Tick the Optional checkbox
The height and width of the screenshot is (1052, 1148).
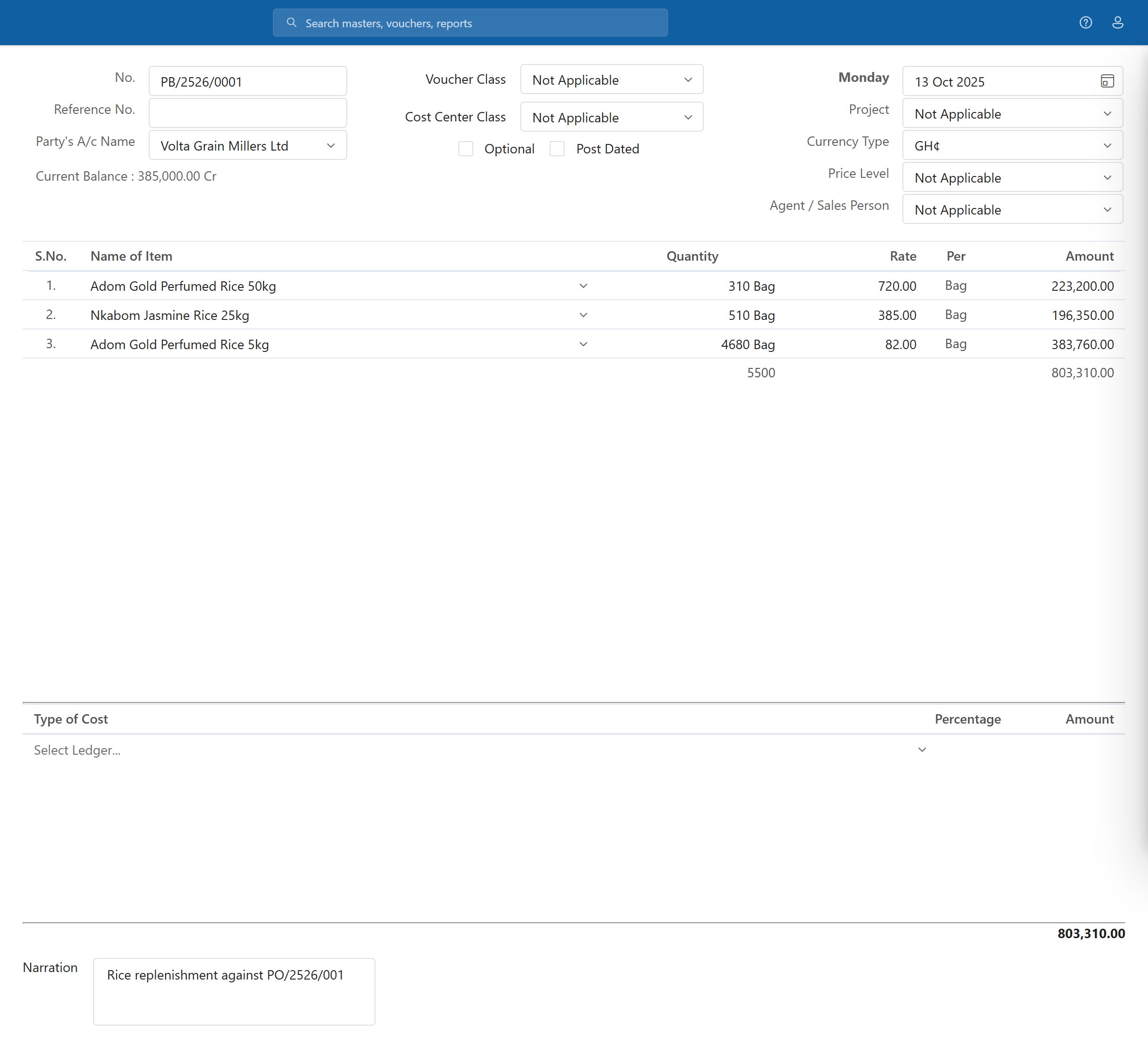[x=466, y=149]
